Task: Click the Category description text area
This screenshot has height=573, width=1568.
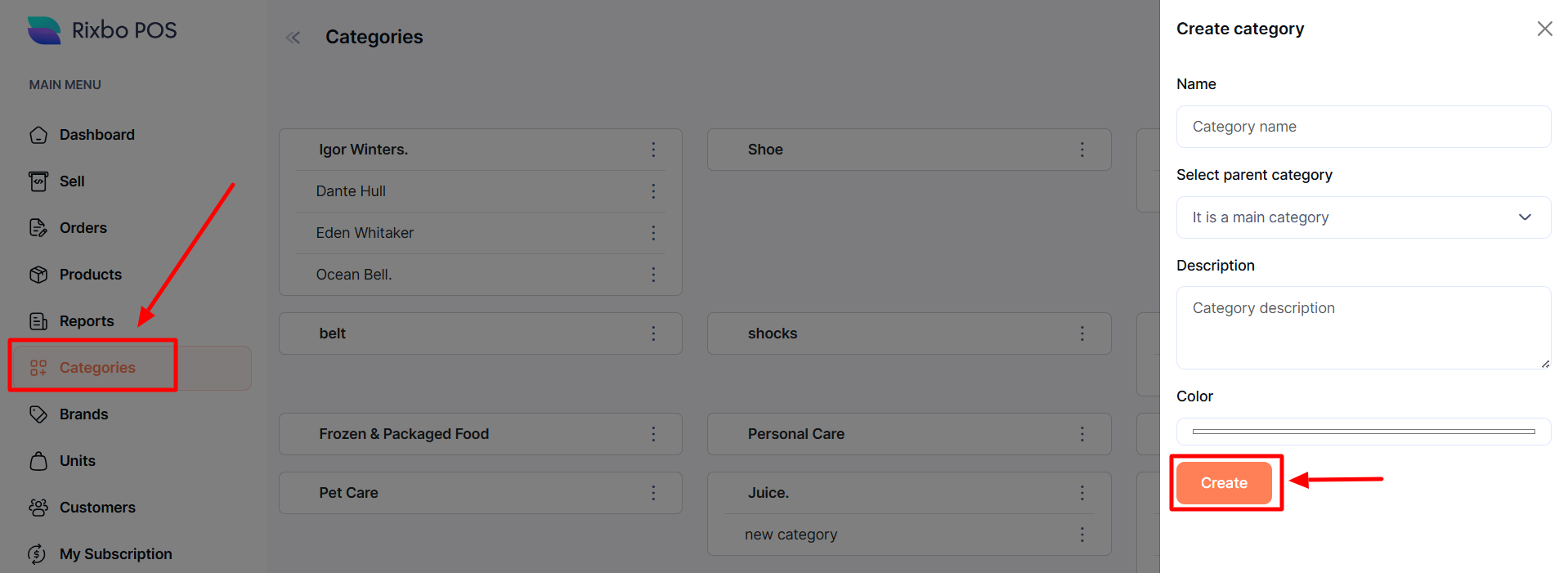Action: click(1363, 327)
